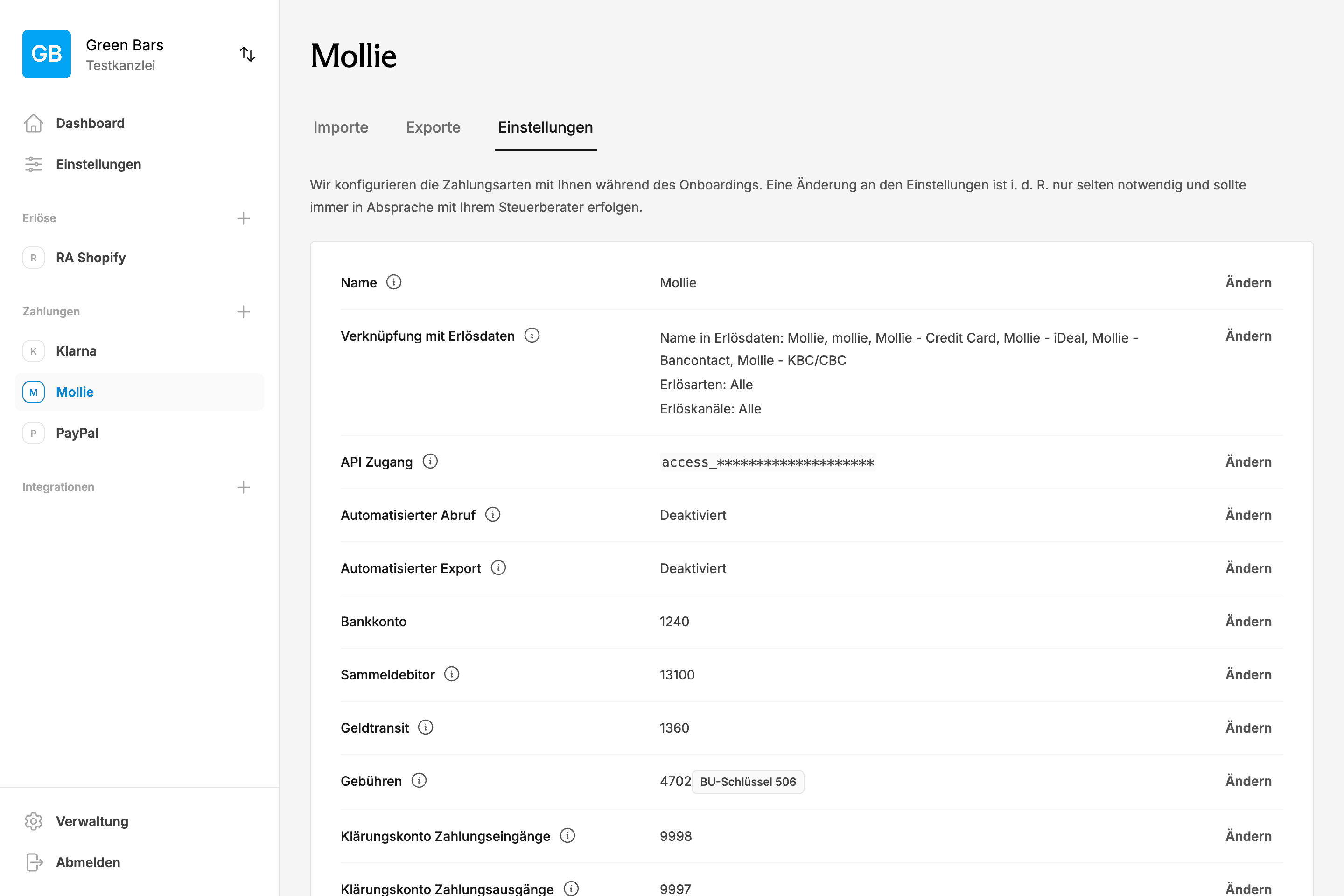Image resolution: width=1344 pixels, height=896 pixels.
Task: Click the workspace switcher arrows beside Green Bars
Action: tap(247, 54)
